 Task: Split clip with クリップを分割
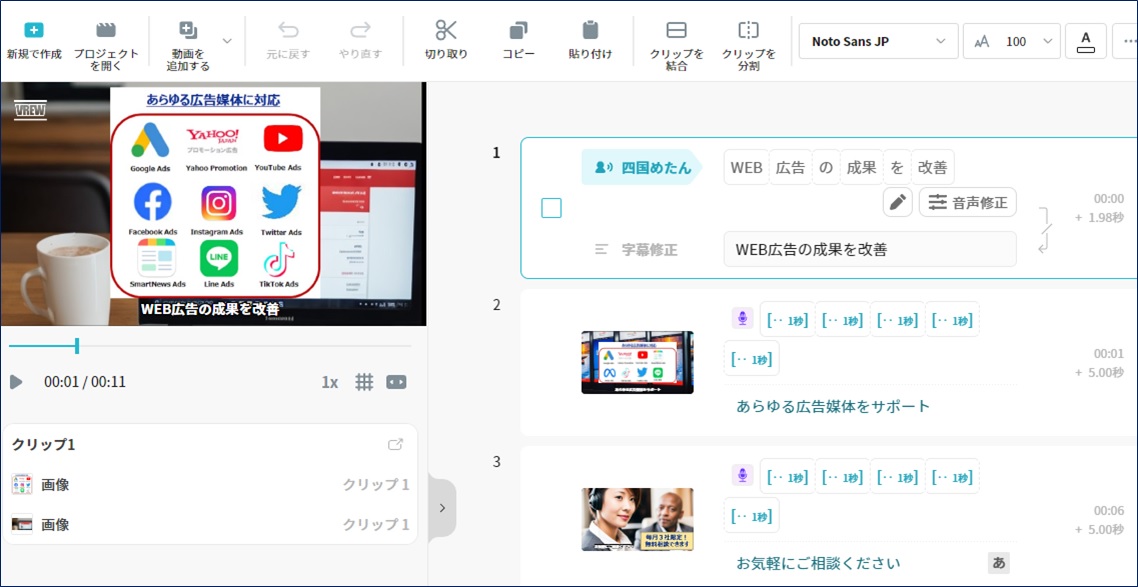coord(748,31)
